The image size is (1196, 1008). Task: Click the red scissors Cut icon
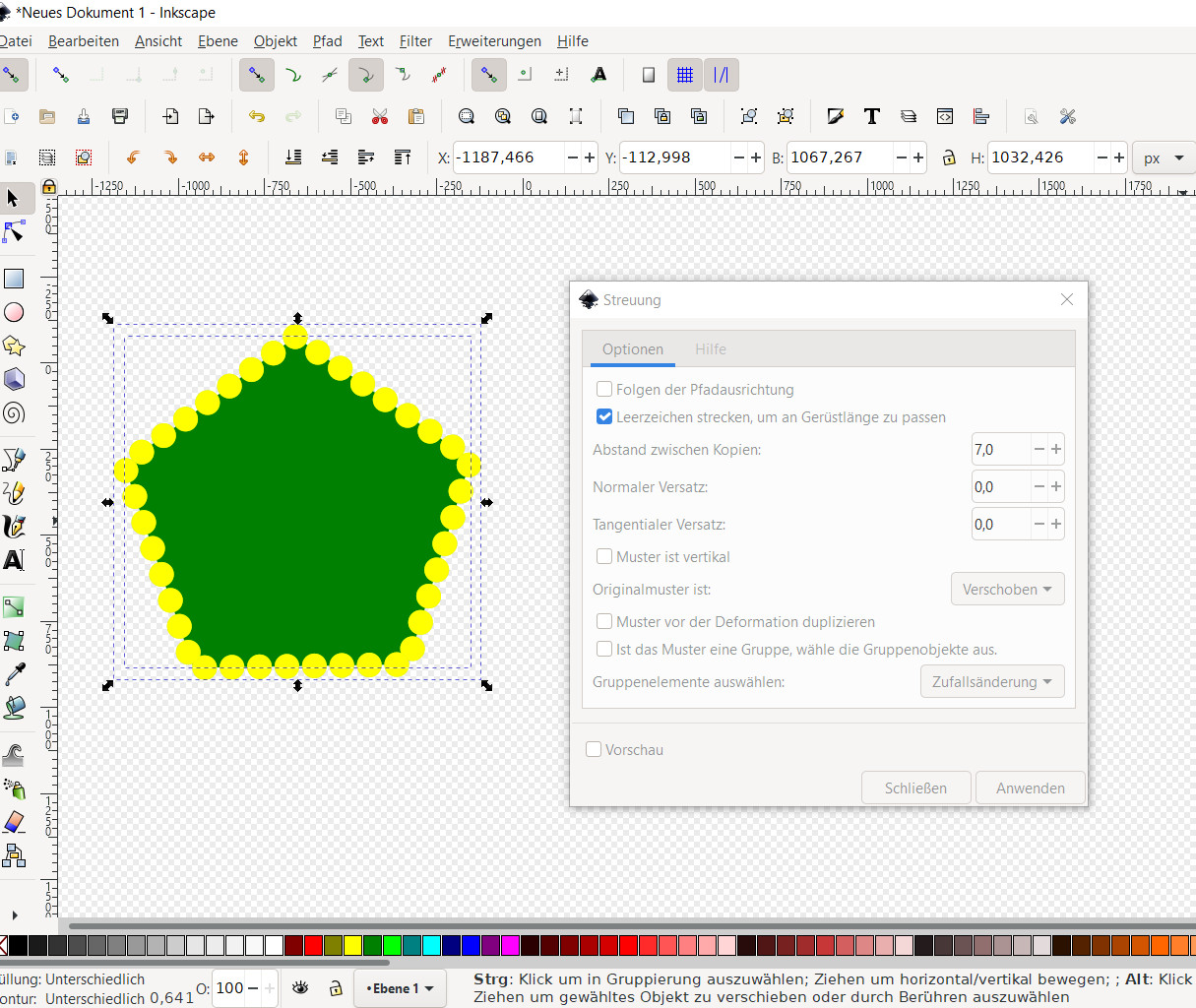click(380, 116)
